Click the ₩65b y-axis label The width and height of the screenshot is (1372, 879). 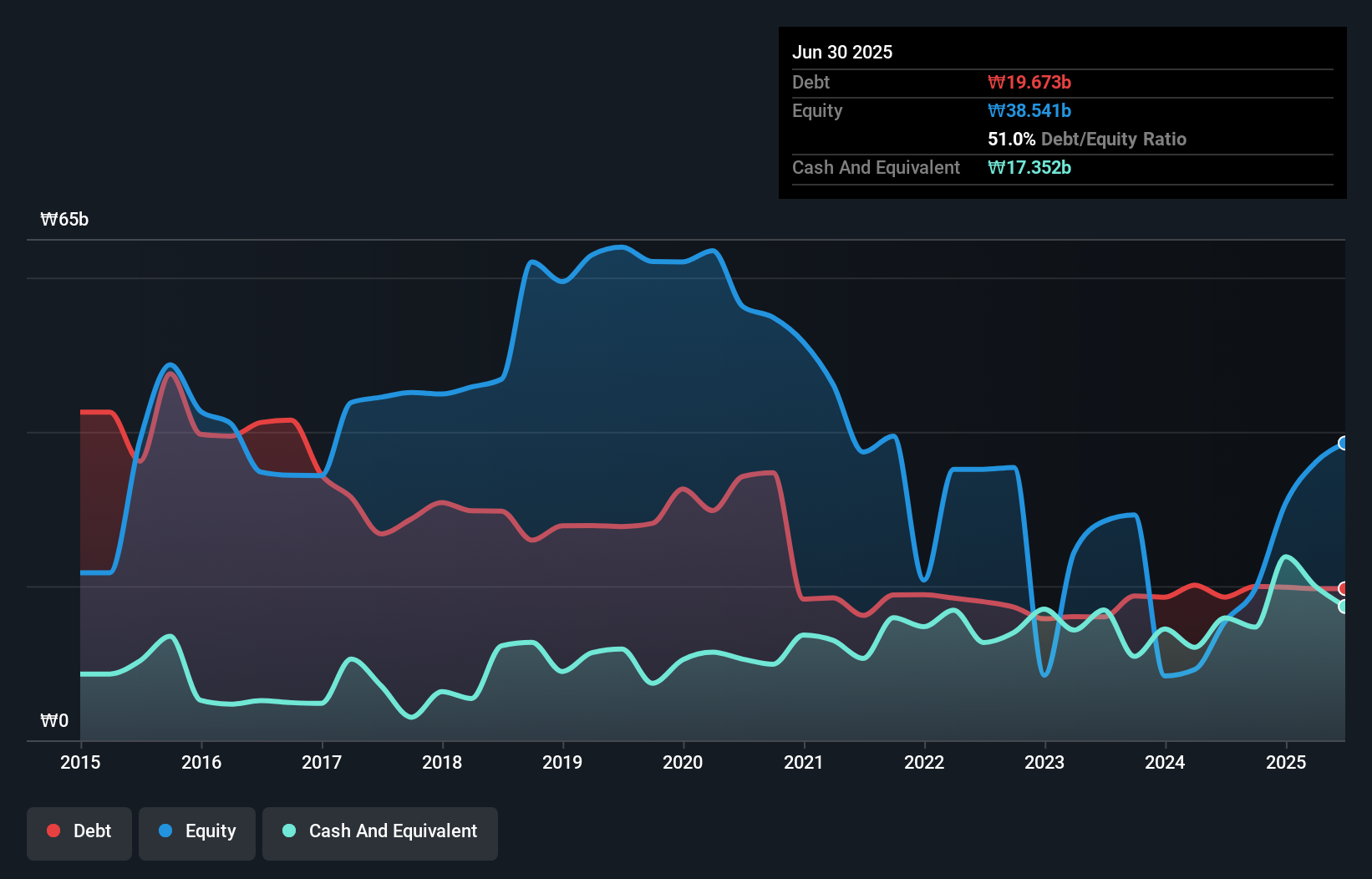tap(64, 220)
